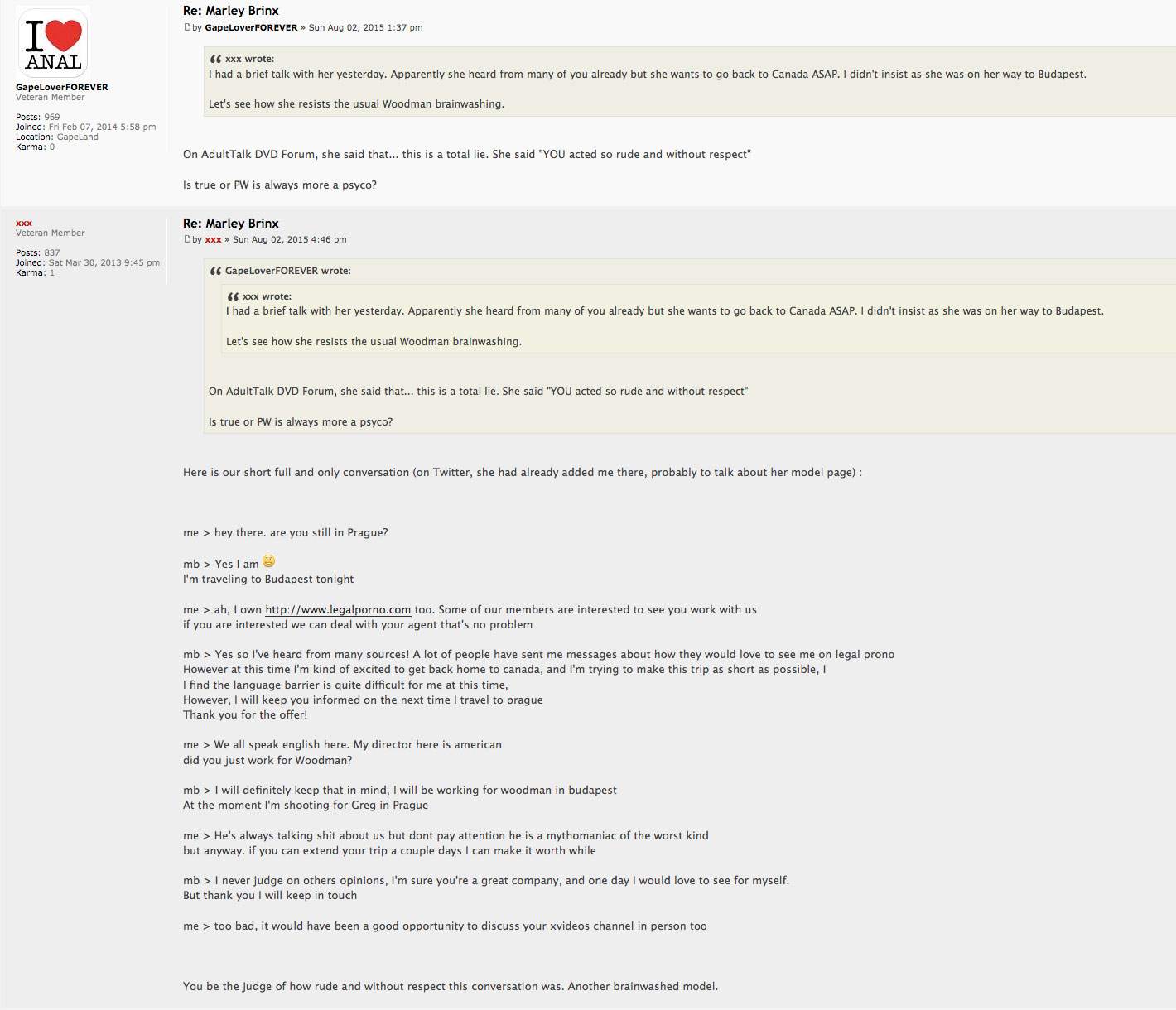Click the GapeLand location text
Viewport: 1176px width, 1010px height.
(x=78, y=137)
